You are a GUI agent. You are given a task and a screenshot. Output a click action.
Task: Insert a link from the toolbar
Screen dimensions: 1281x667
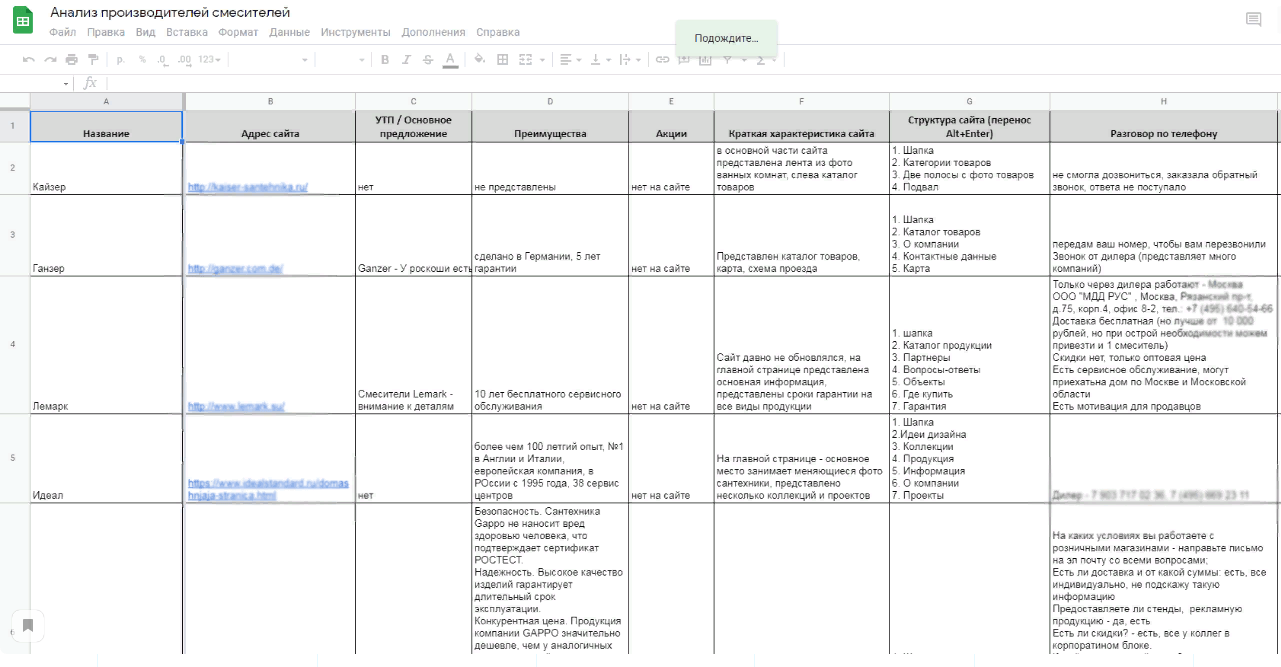[x=662, y=60]
